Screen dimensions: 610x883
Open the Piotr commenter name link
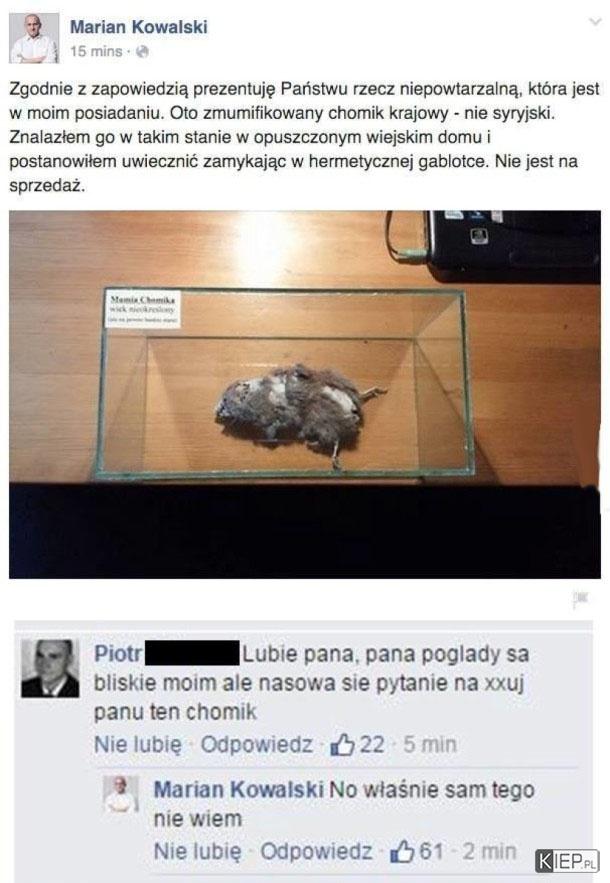click(x=118, y=654)
